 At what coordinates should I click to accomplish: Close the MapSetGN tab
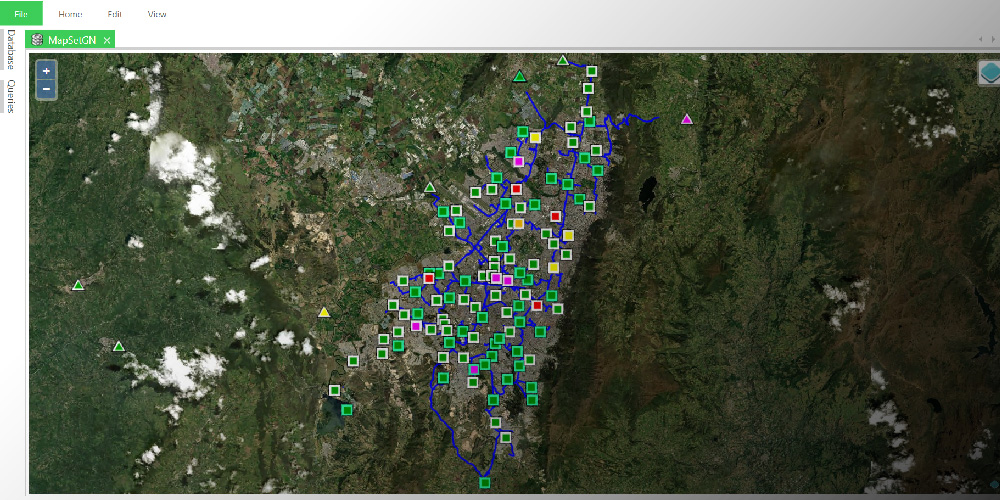(x=107, y=40)
